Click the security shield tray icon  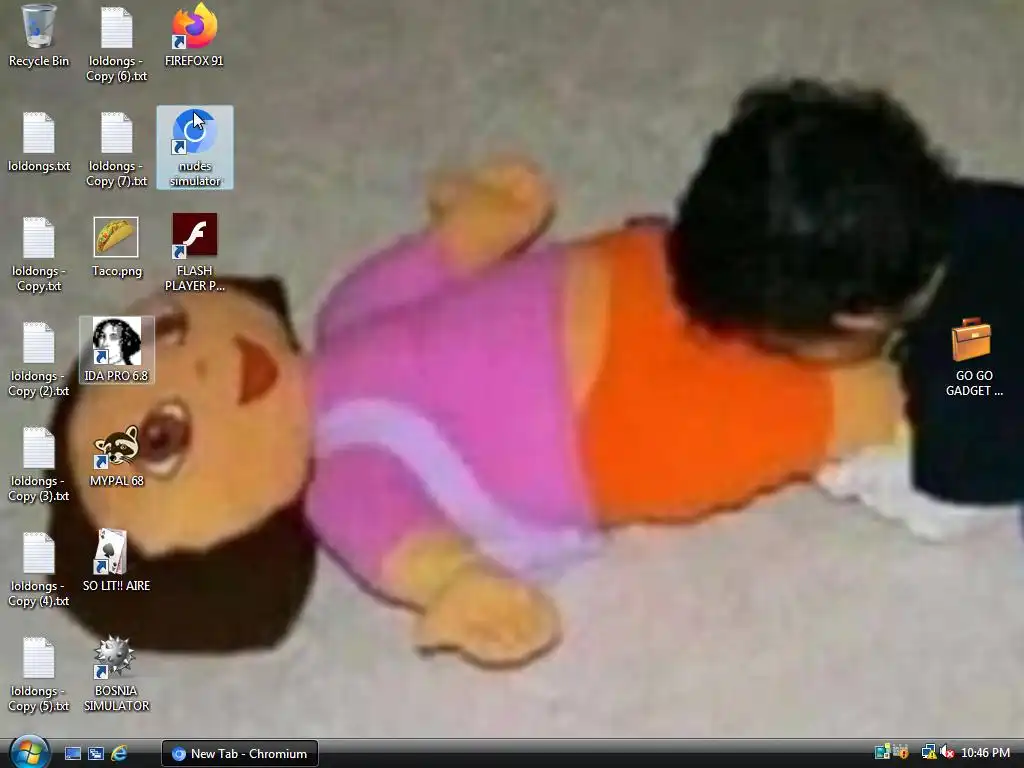click(901, 752)
